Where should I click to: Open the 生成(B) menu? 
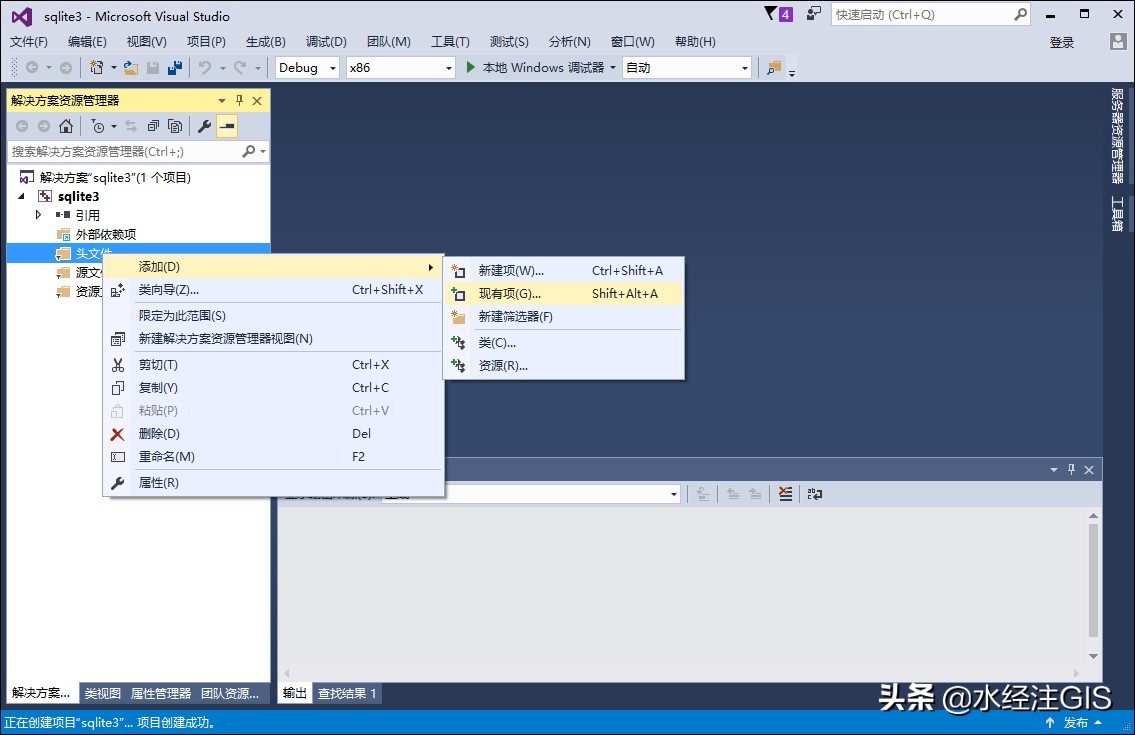[x=266, y=41]
